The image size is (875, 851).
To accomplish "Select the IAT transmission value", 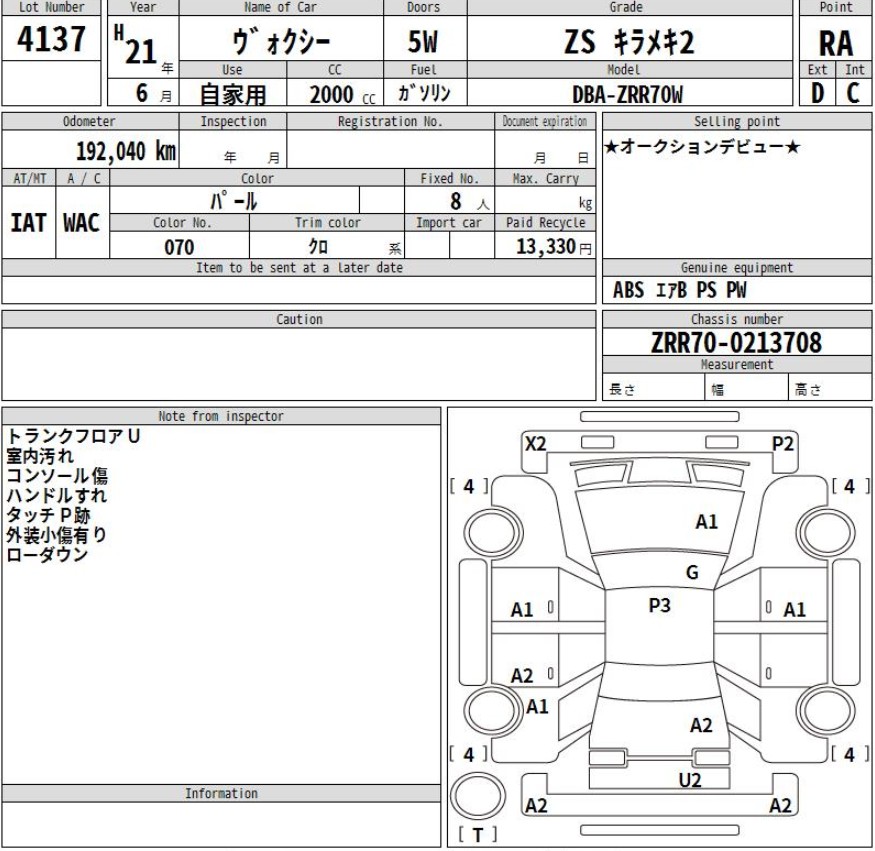I will [x=32, y=223].
